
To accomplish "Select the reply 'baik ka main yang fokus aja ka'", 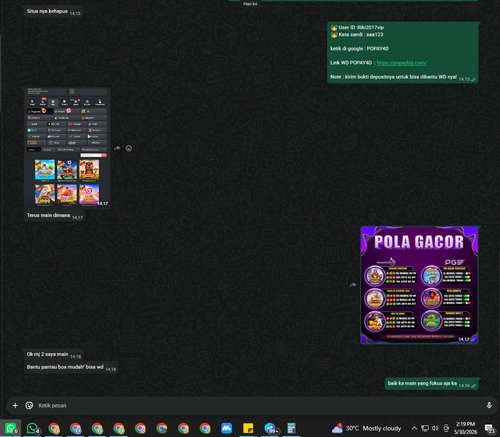I will pos(422,383).
